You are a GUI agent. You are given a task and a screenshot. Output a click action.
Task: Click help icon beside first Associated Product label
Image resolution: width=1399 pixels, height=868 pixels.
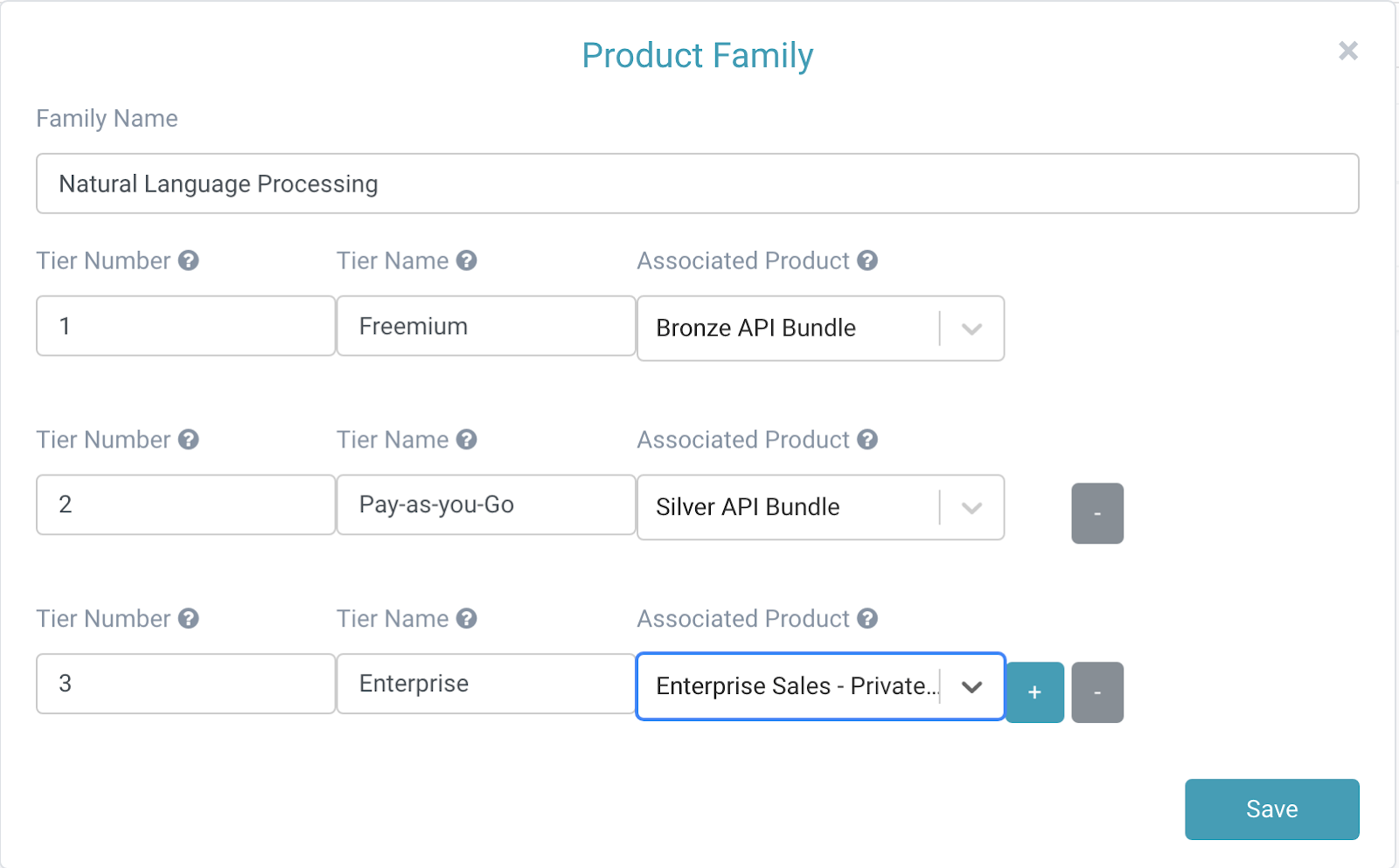(x=867, y=260)
